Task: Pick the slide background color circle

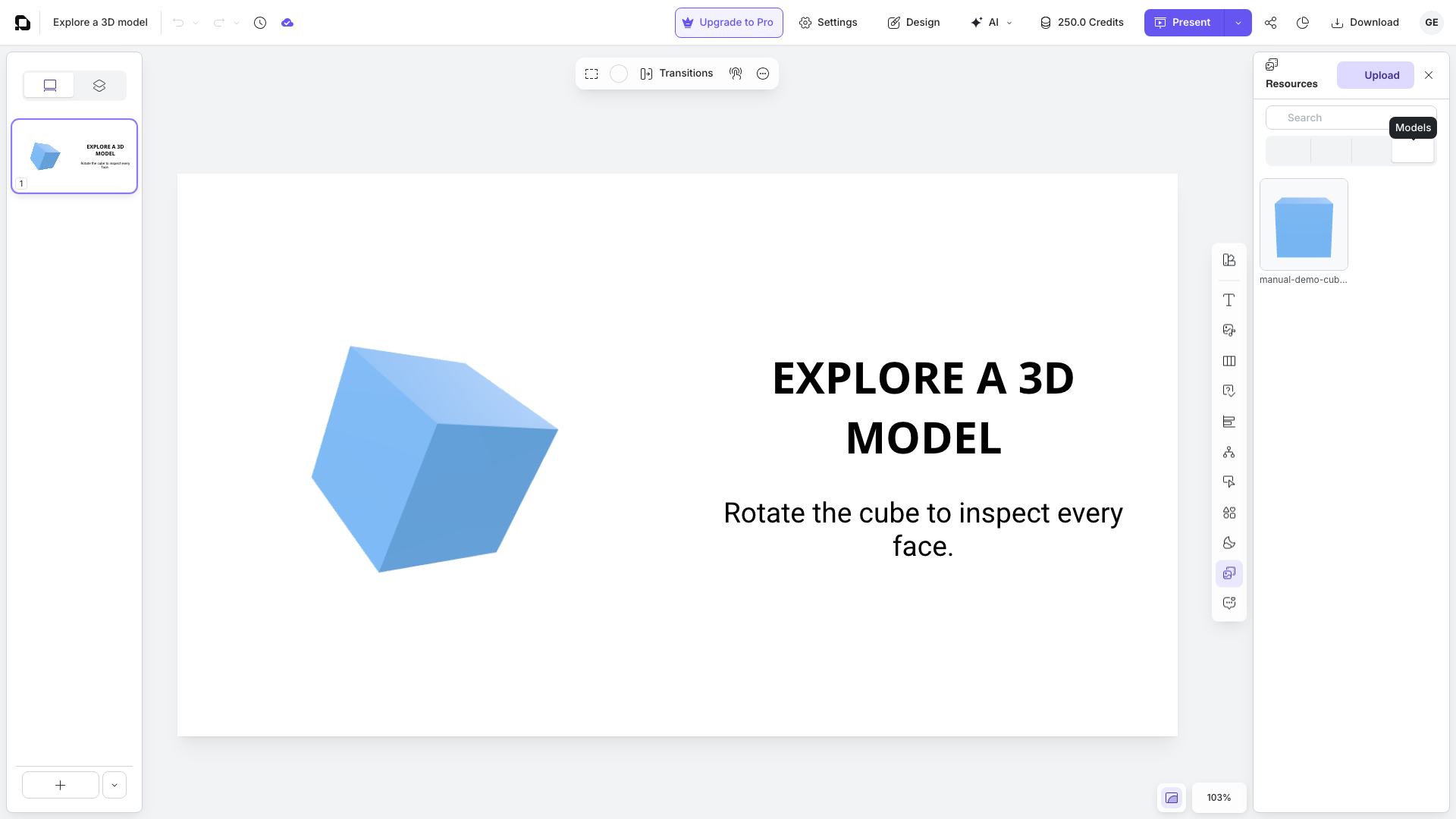Action: point(619,74)
